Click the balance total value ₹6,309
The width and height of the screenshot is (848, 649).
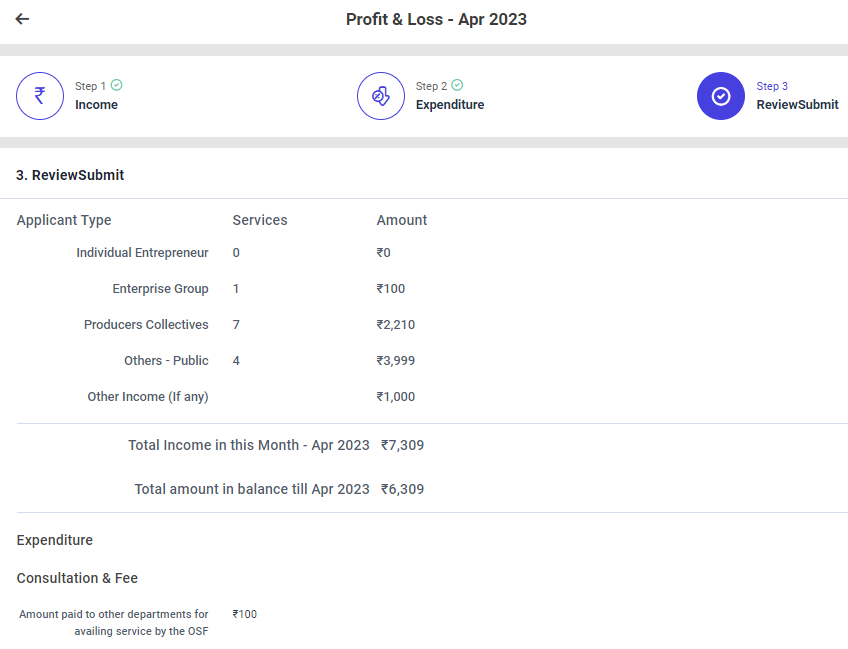[402, 489]
